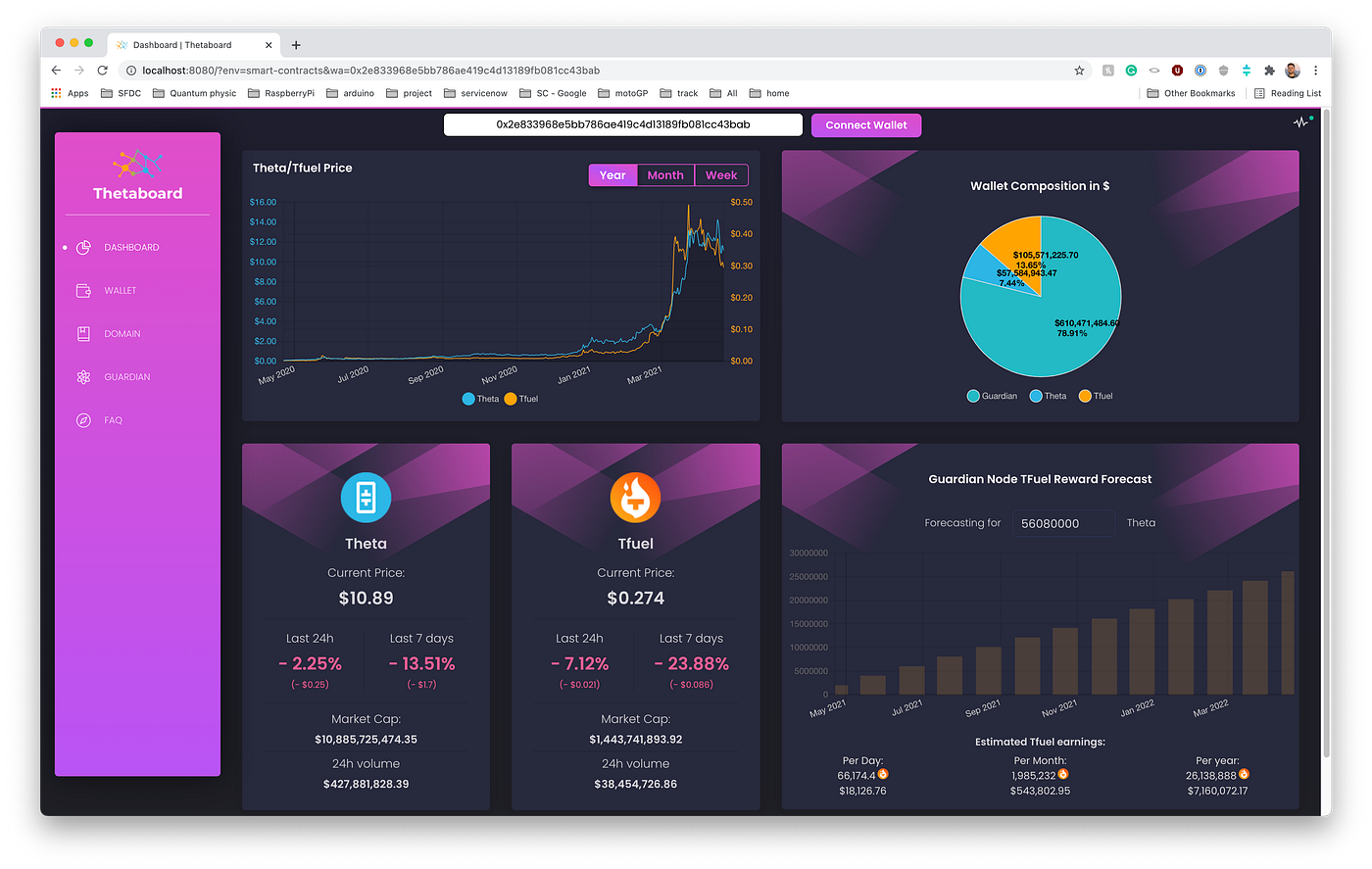Toggle the Guardian slice in pie chart legend

(992, 396)
